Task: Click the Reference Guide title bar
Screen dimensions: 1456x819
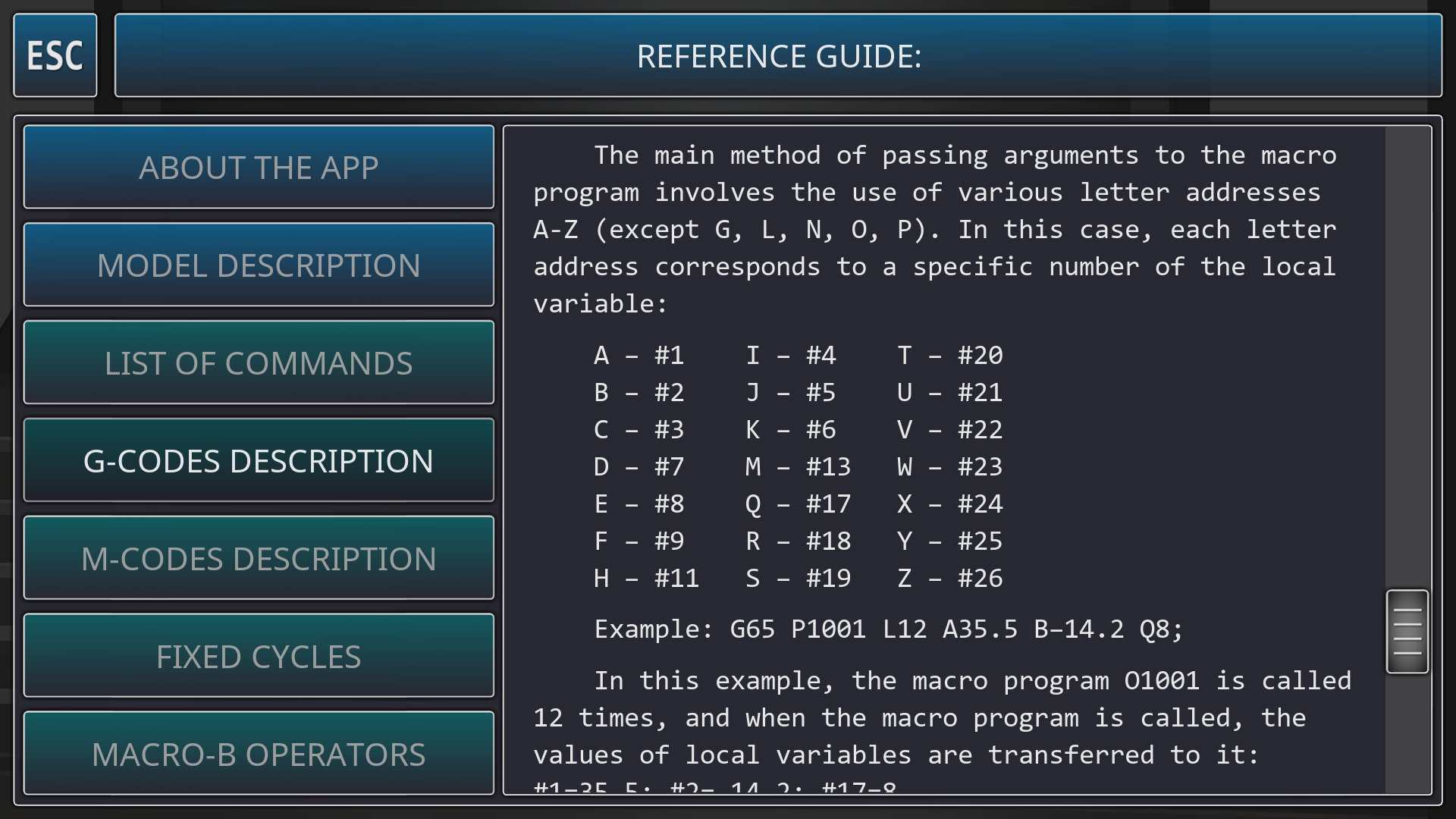Action: (x=778, y=55)
